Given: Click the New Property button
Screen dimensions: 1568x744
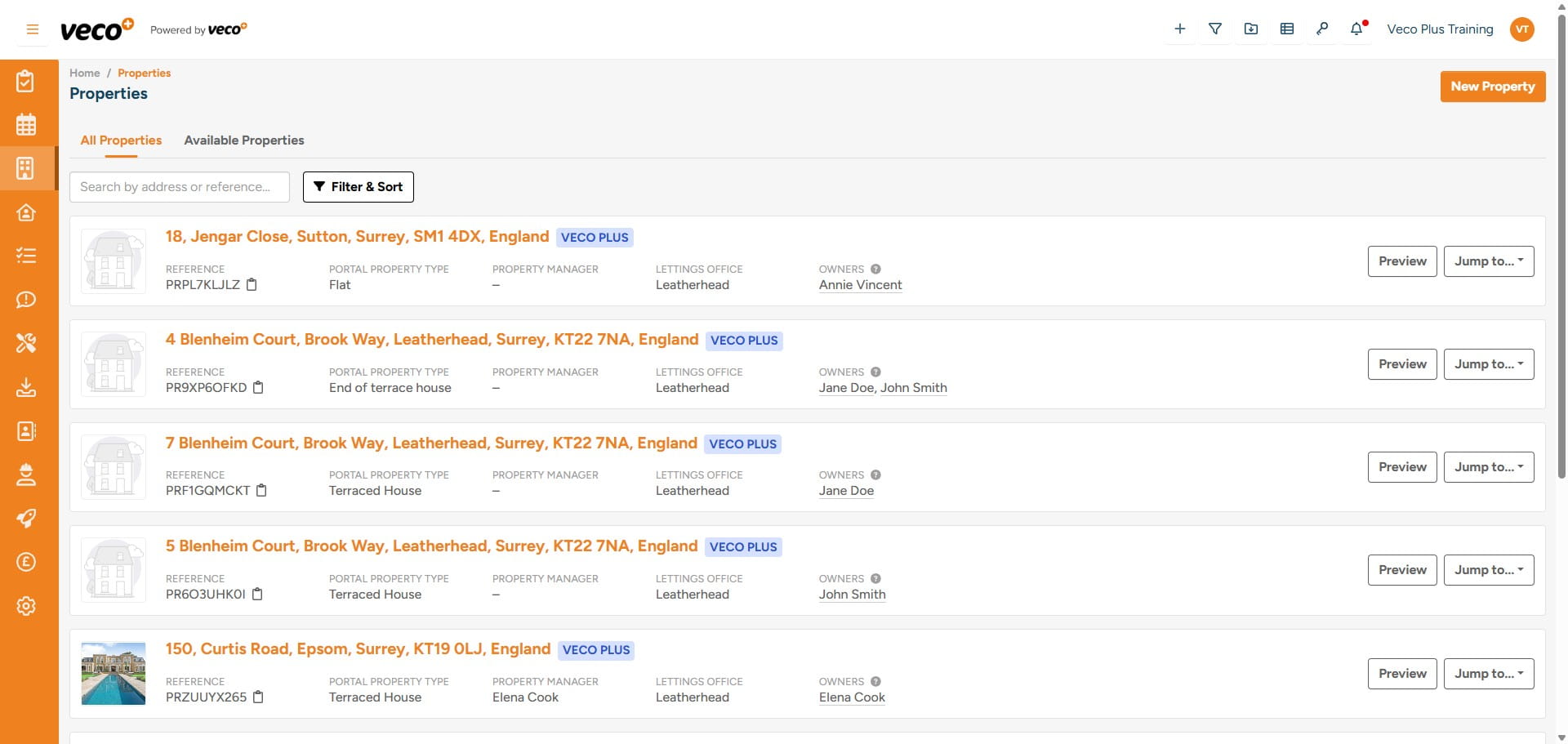Looking at the screenshot, I should tap(1492, 86).
